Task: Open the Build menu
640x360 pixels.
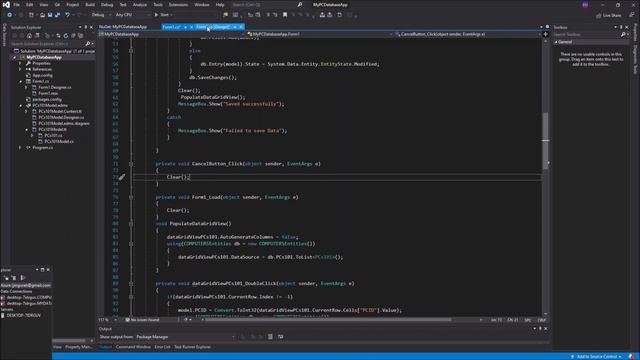Action: pyautogui.click(x=90, y=5)
